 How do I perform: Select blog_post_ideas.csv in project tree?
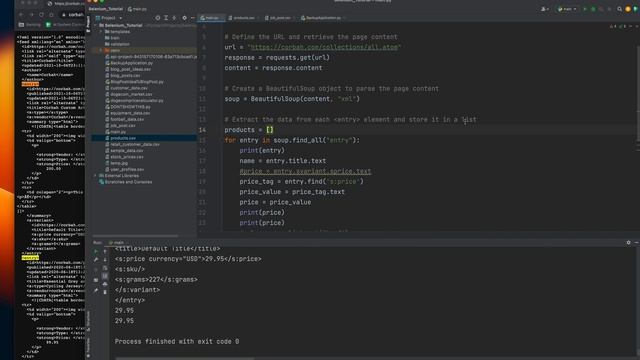pos(128,69)
